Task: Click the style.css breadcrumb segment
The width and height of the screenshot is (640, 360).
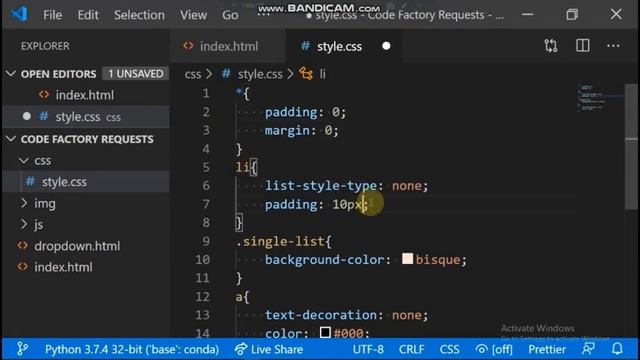Action: click(260, 74)
